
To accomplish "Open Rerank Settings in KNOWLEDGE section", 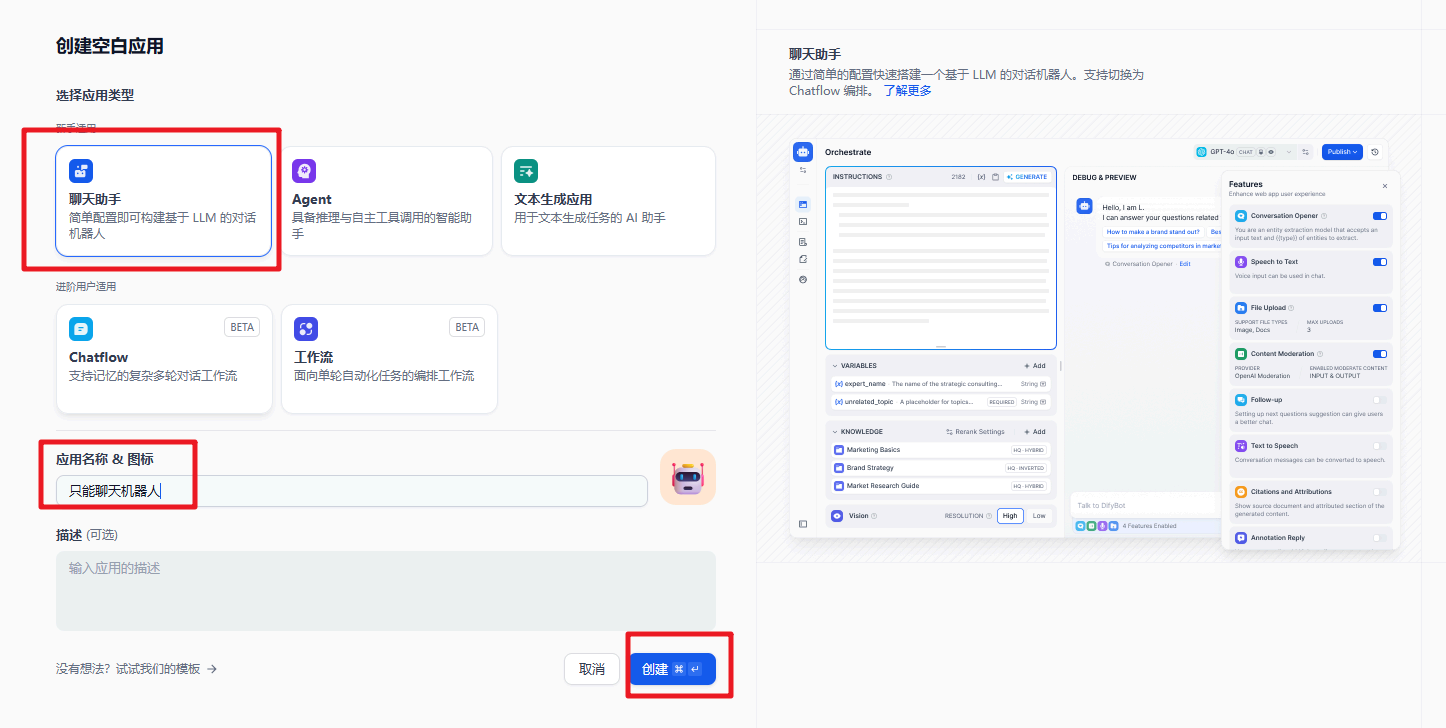I will coord(975,432).
